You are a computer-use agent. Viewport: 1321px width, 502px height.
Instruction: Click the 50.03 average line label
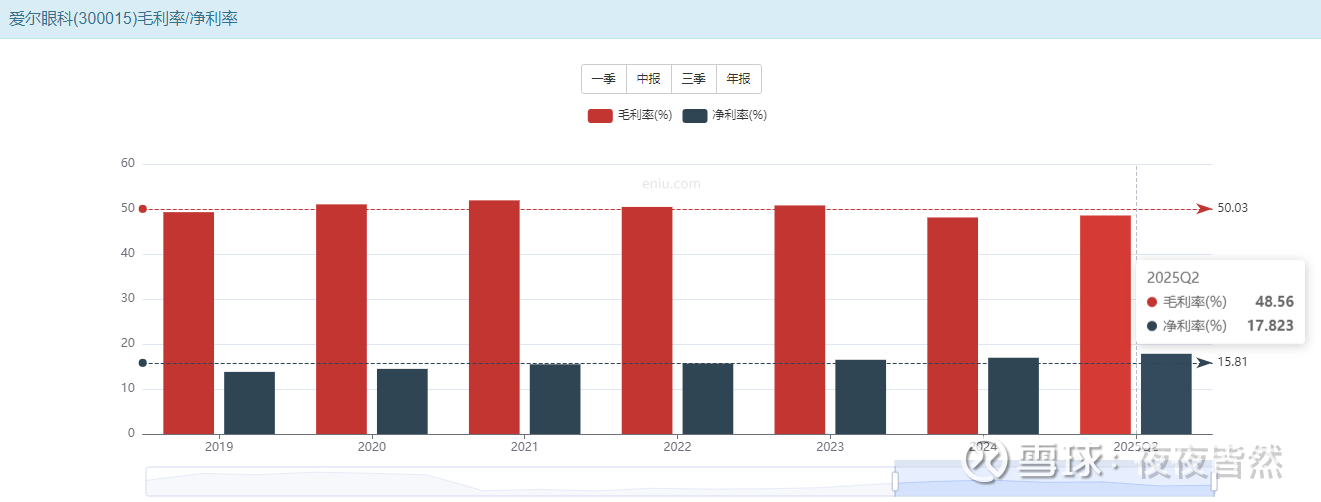(x=1233, y=208)
